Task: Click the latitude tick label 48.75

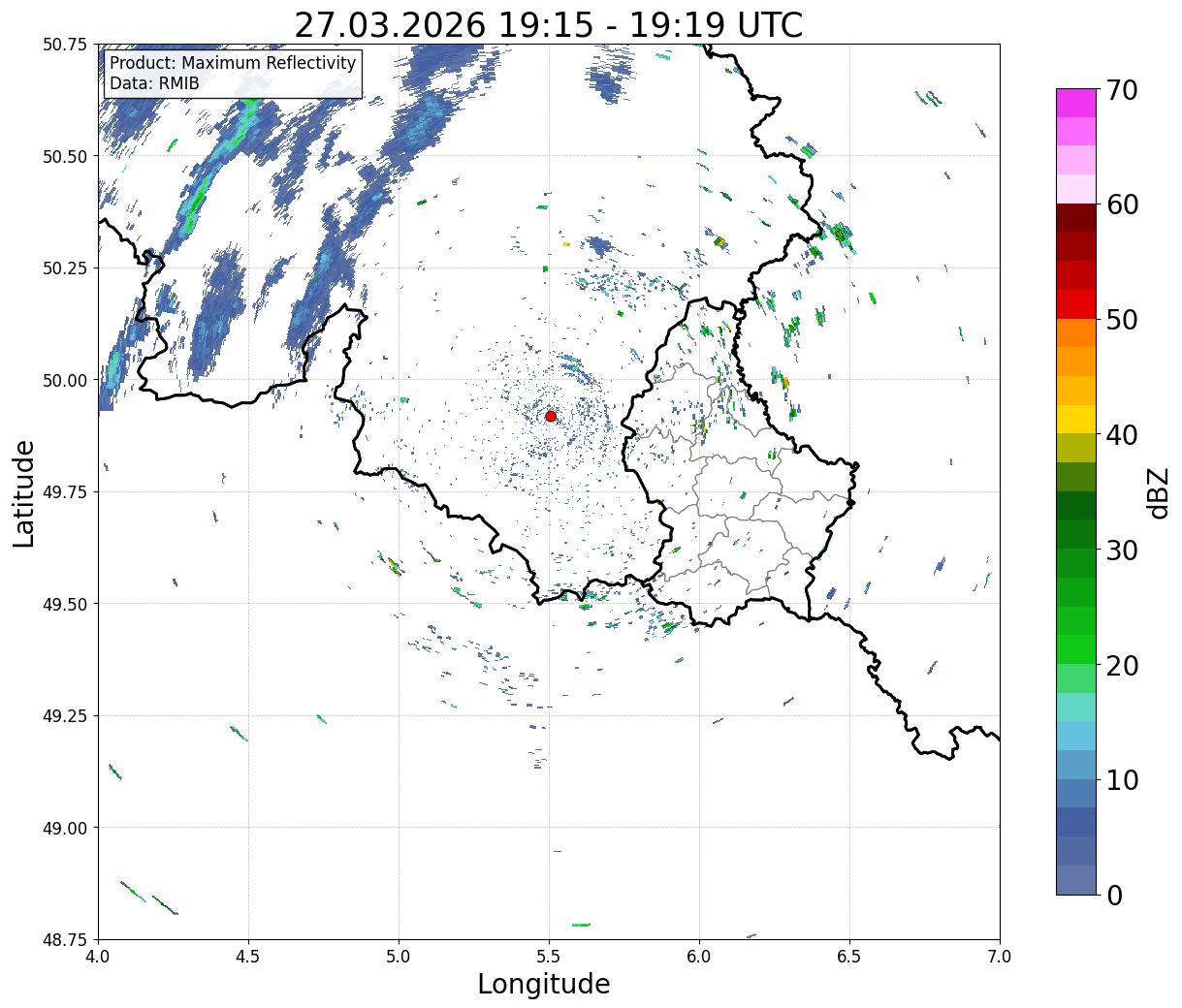Action: pos(65,939)
